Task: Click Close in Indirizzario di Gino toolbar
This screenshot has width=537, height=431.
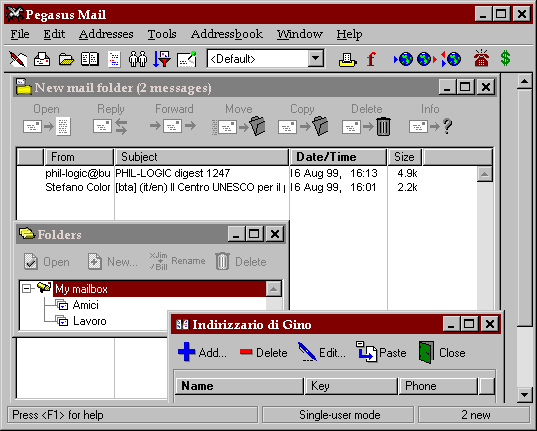Action: click(x=442, y=352)
